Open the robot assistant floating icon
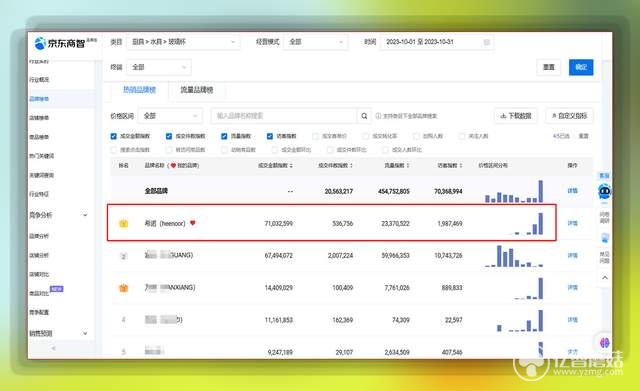Viewport: 640px width, 391px height. 604,191
